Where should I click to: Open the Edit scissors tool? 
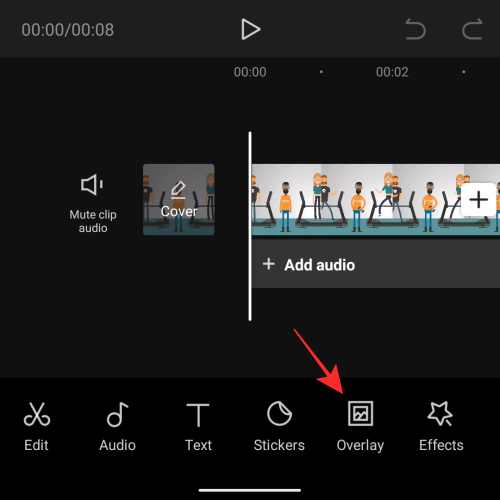[37, 427]
